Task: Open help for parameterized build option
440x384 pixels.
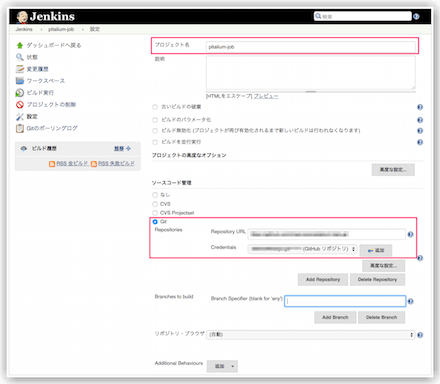Action: 420,120
